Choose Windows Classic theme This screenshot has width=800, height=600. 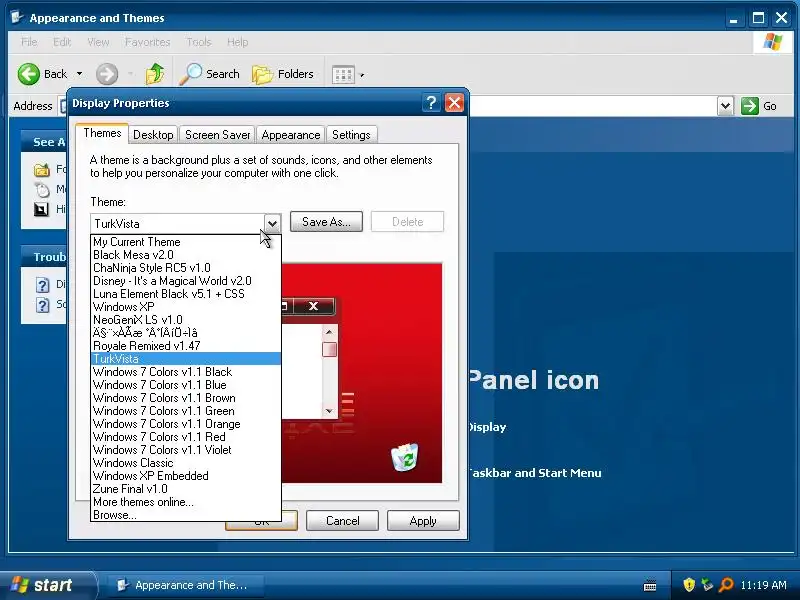tap(186, 463)
